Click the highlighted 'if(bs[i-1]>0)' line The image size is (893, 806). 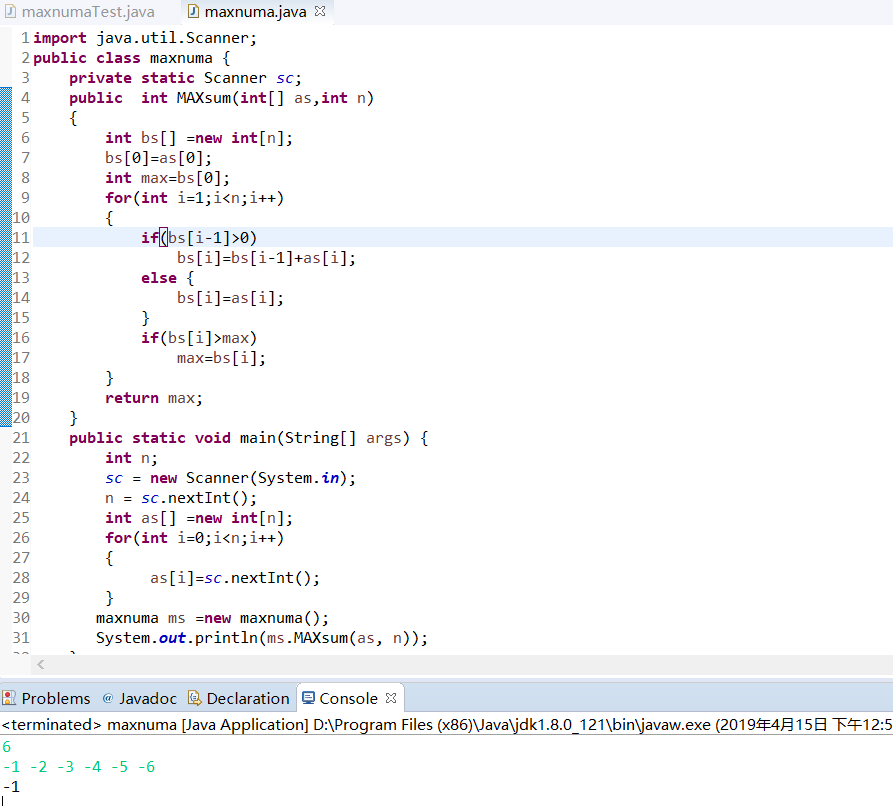click(x=199, y=238)
